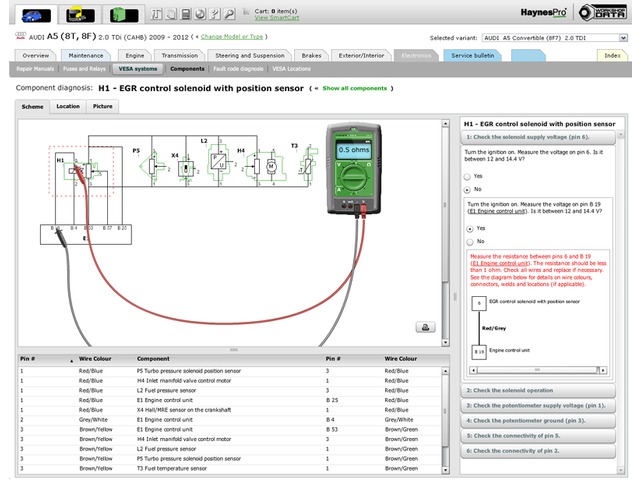
Task: Expand step 6: Check the connectivity of pin 2
Action: 538,451
